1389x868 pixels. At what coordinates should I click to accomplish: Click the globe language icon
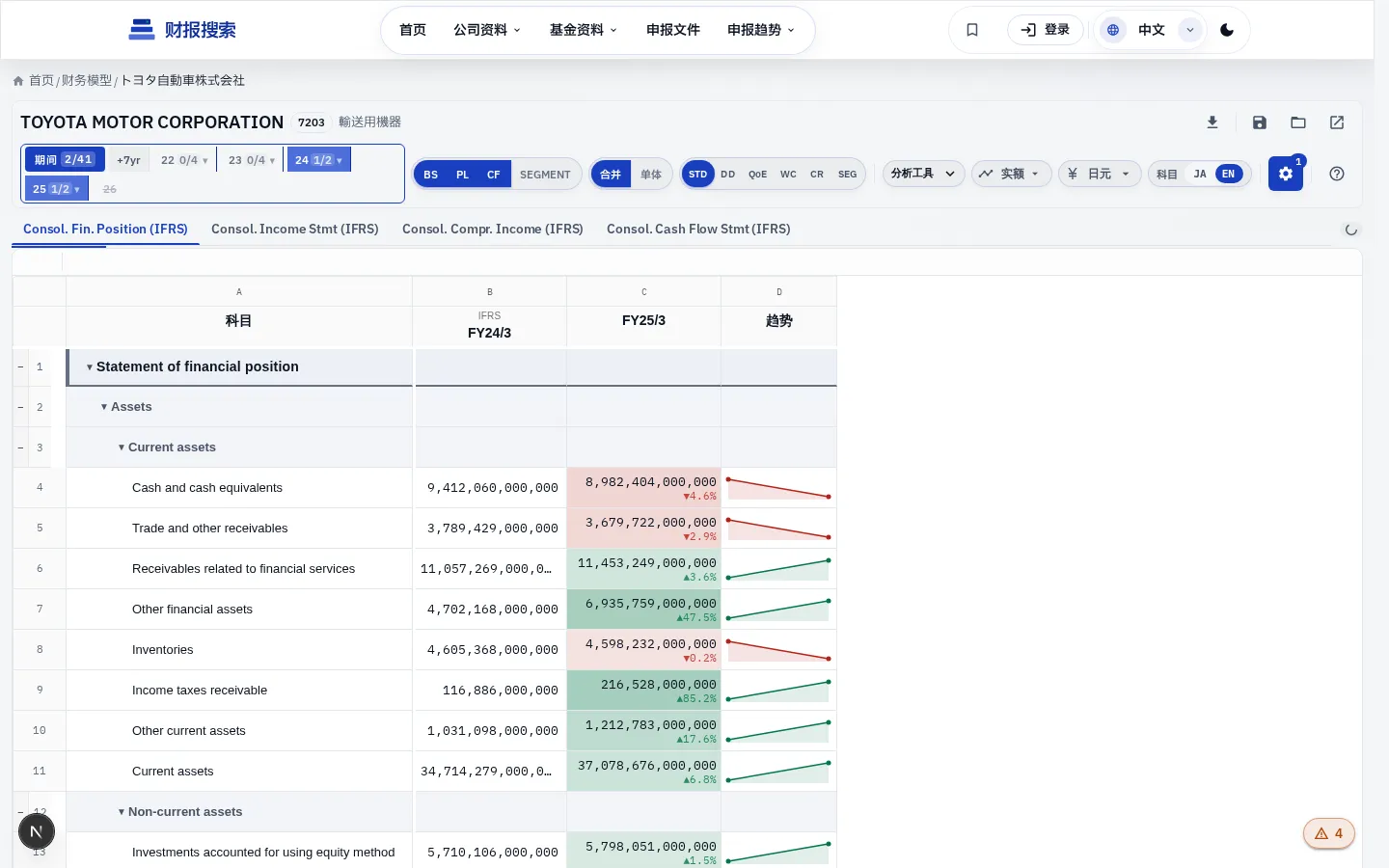pyautogui.click(x=1113, y=30)
